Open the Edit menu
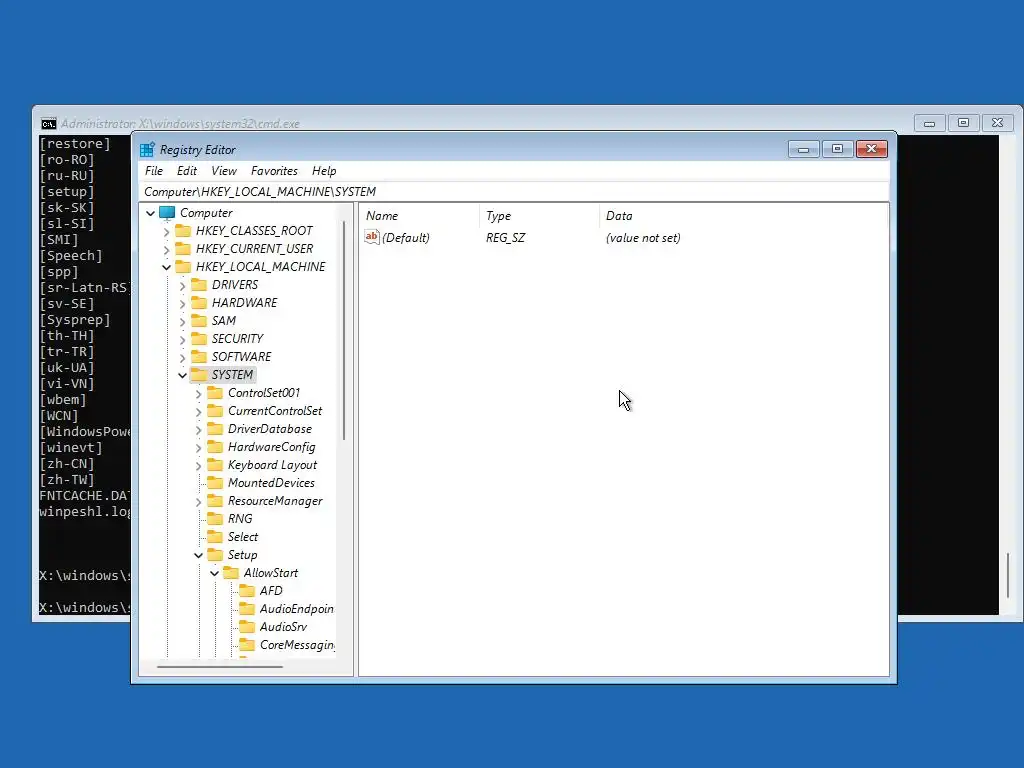Screen dimensions: 1024x768 pos(187,171)
